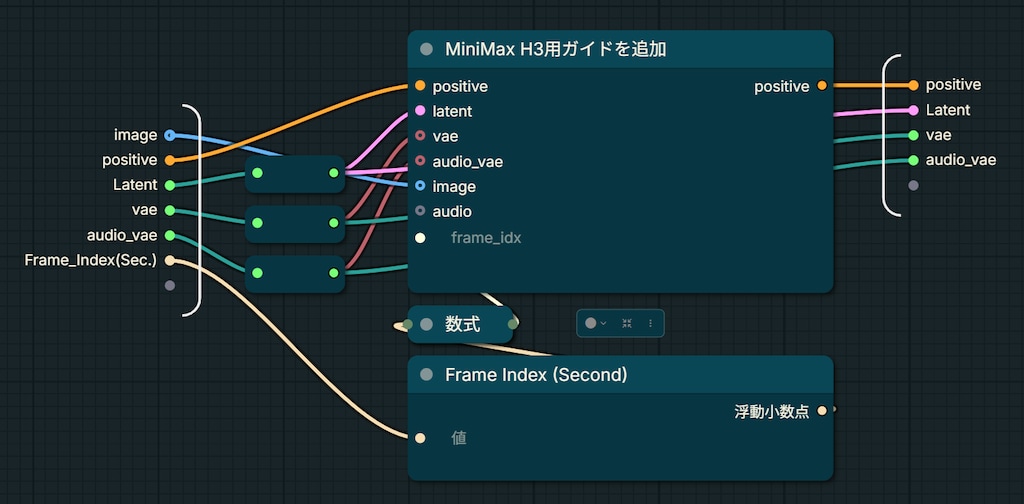The image size is (1024, 504).
Task: Click the audio_vae label on the right output panel
Action: pos(961,160)
